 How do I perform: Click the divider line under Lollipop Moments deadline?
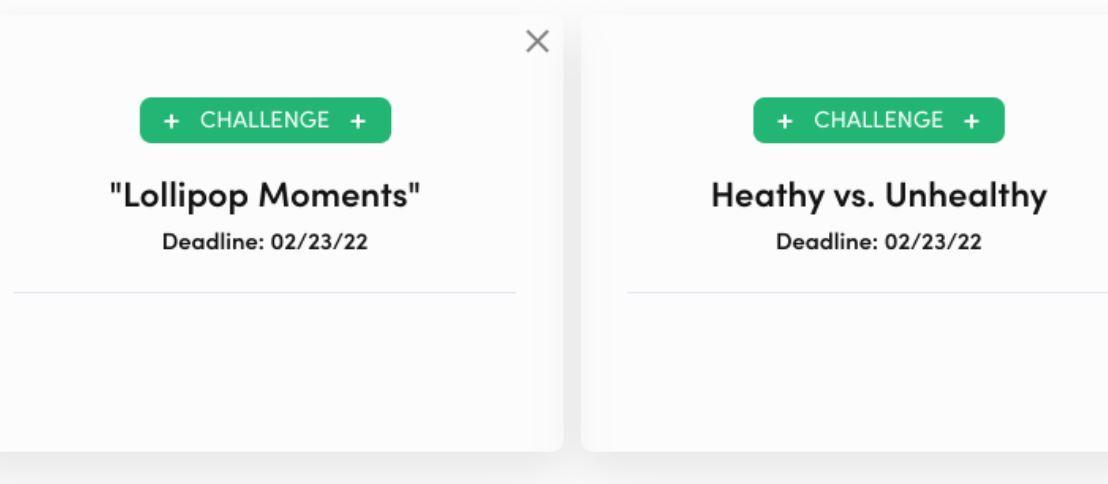coord(265,293)
